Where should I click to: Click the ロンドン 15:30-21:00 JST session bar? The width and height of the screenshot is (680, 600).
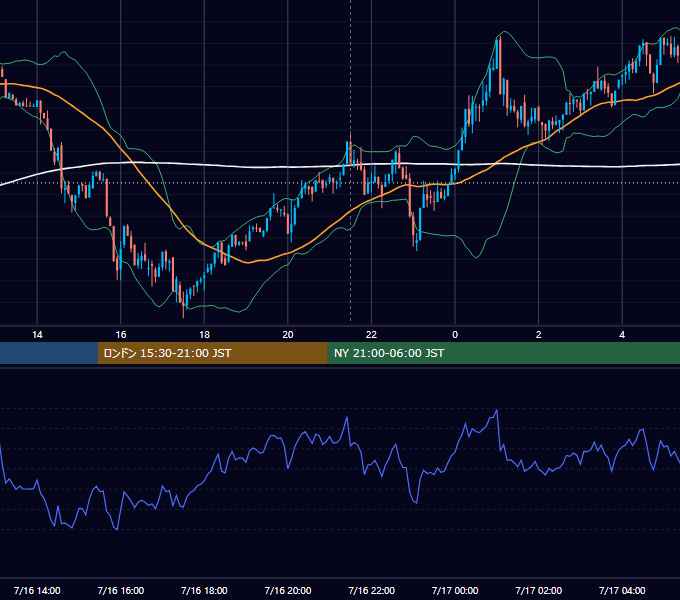(212, 353)
